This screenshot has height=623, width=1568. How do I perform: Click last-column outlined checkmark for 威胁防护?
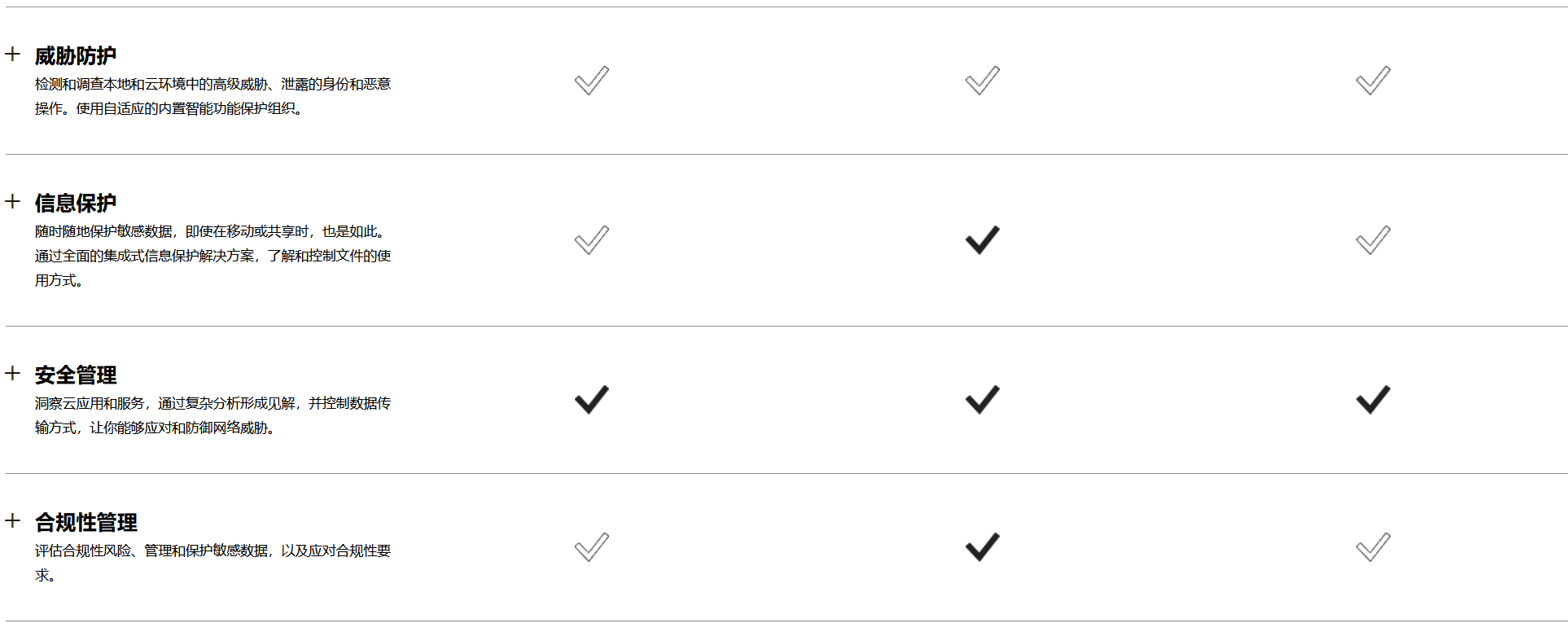click(x=1373, y=81)
